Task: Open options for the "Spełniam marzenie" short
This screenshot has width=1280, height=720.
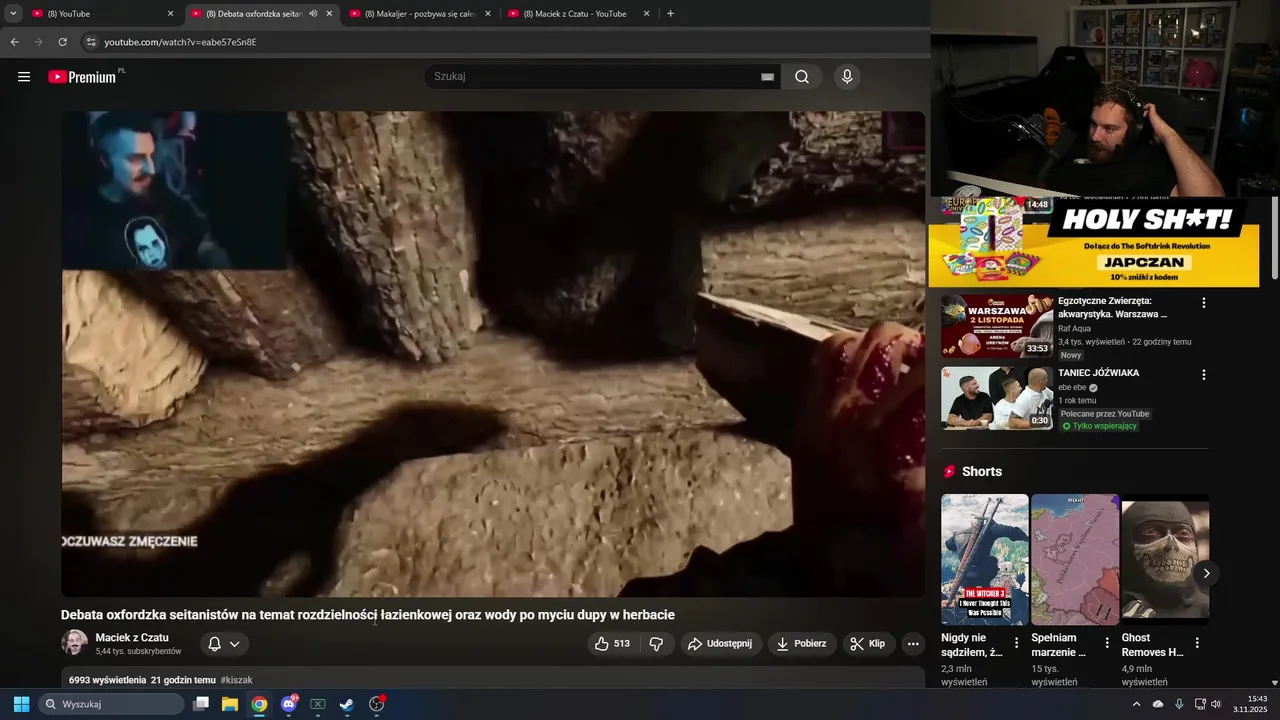Action: [x=1106, y=643]
